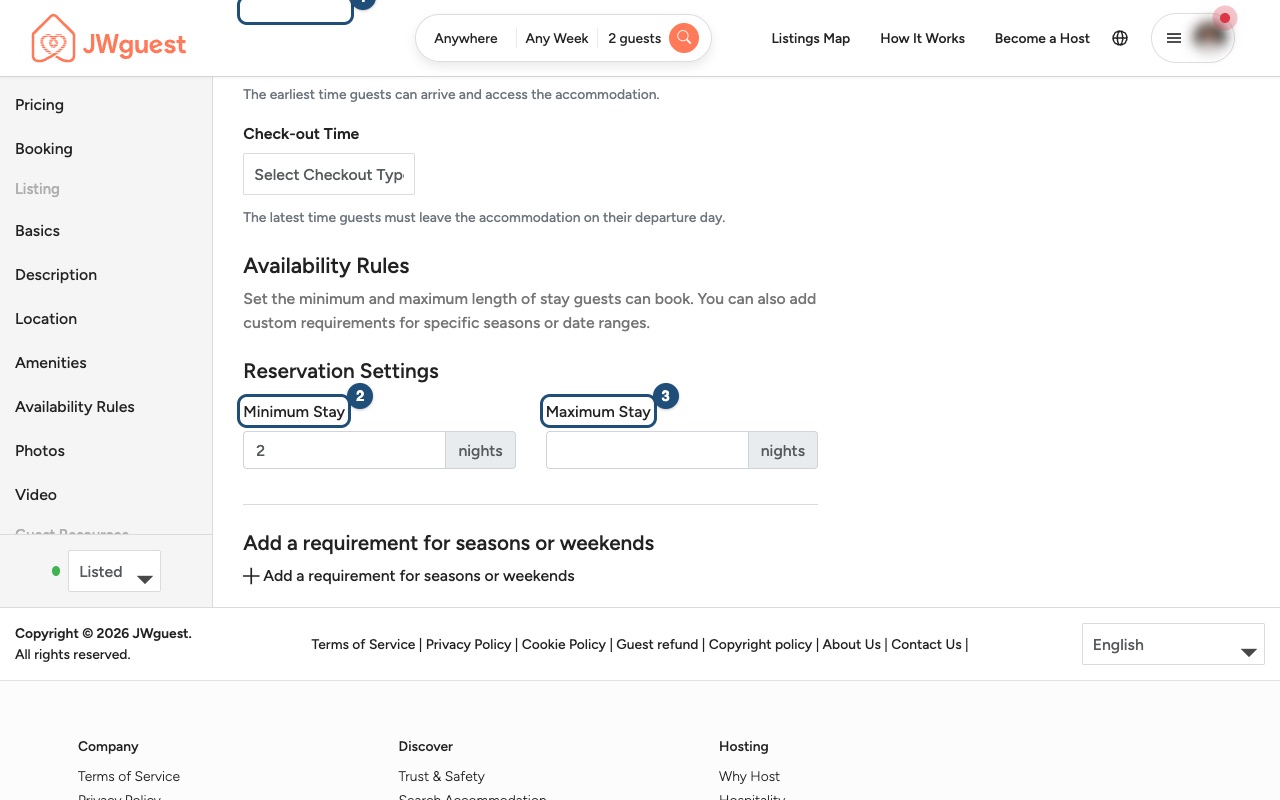
Task: Open the Cookie Policy footer link
Action: pos(564,645)
